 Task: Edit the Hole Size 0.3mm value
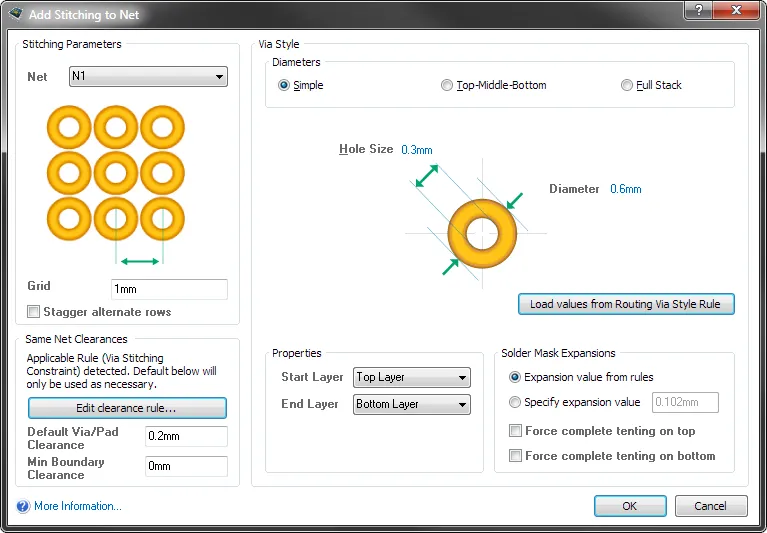tap(417, 150)
